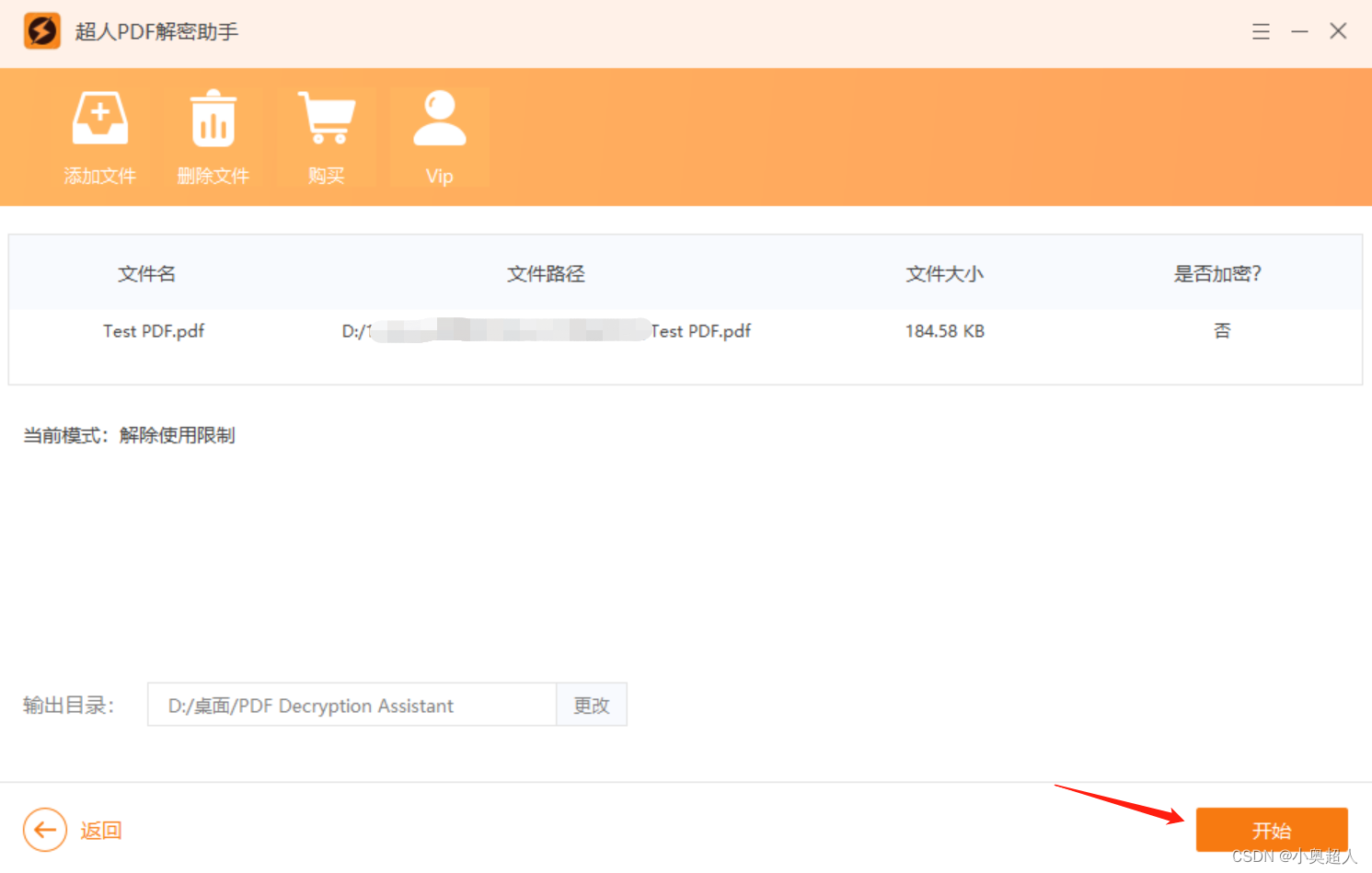1372x873 pixels.
Task: Select the 添加文件 add-file inbox icon
Action: click(99, 116)
